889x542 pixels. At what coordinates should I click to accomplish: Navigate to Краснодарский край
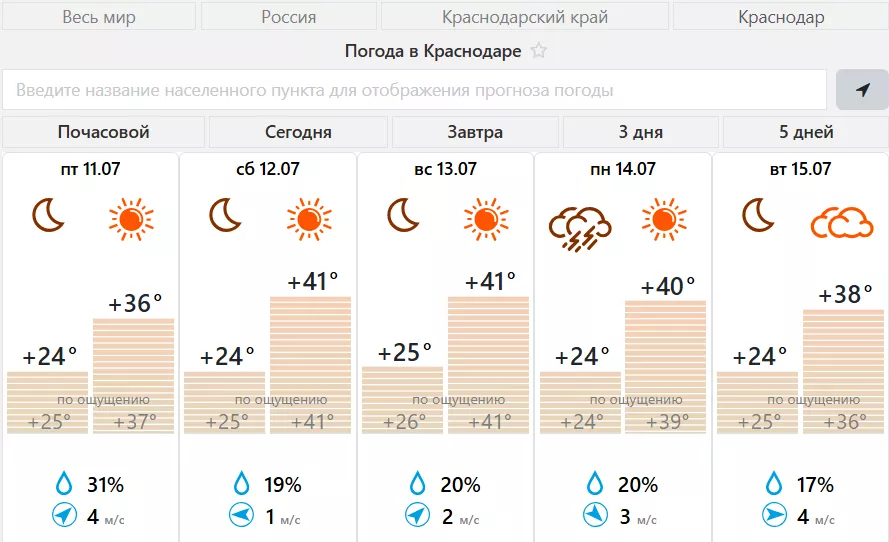coord(525,17)
